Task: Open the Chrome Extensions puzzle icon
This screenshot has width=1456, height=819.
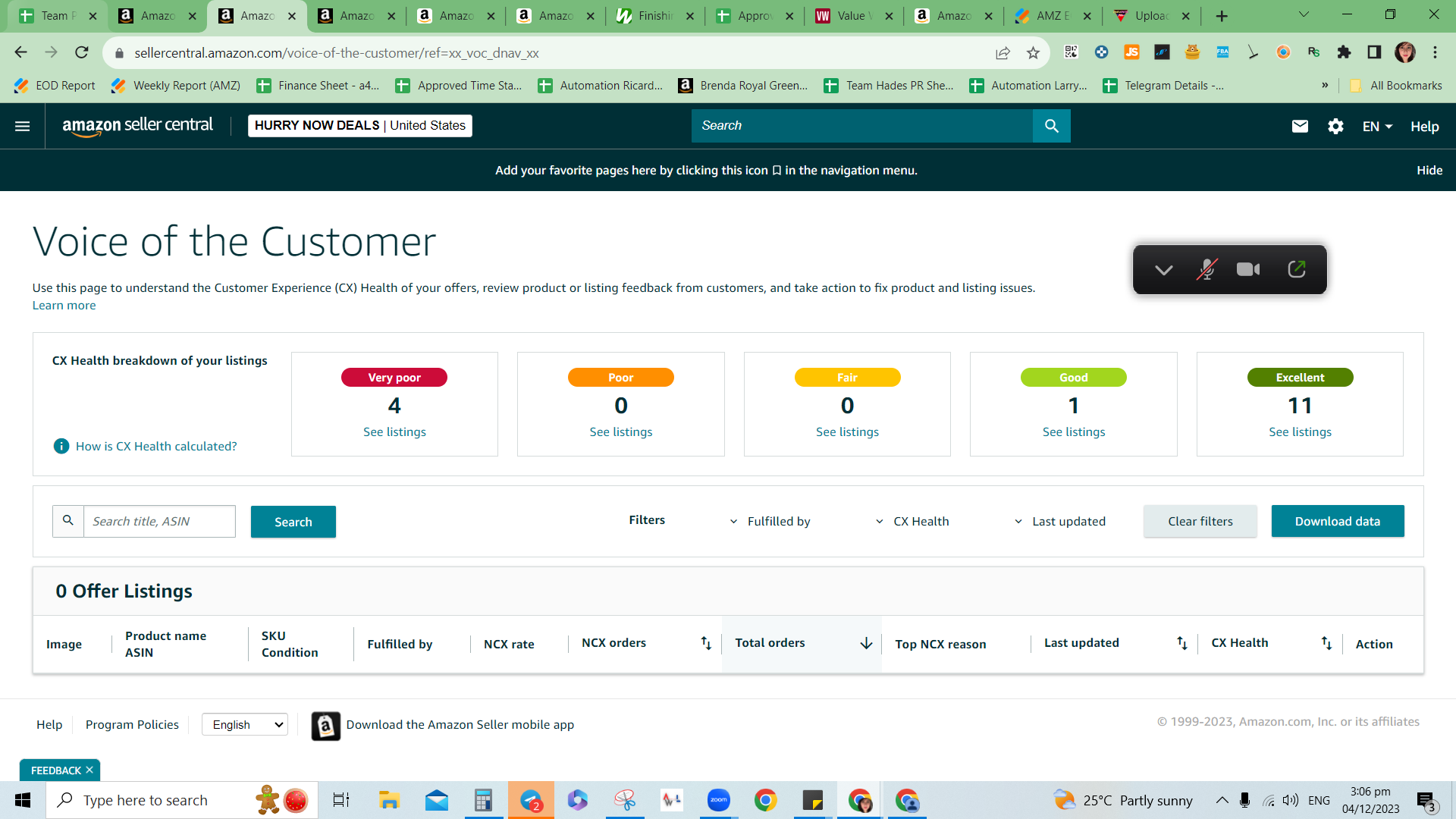Action: 1344,52
